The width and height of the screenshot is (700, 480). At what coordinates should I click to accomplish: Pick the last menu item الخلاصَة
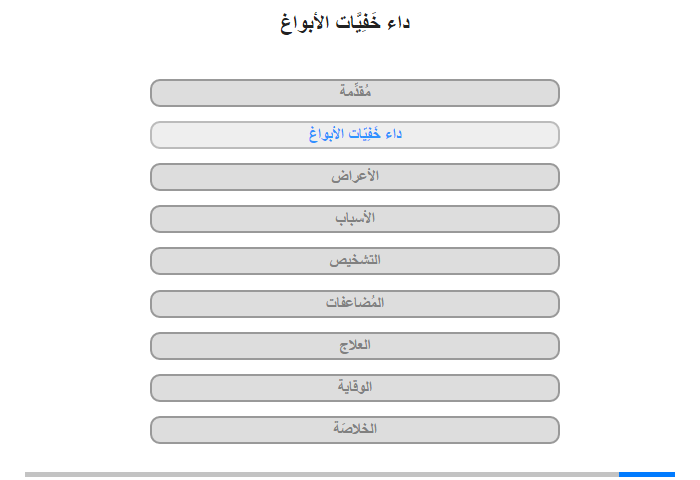click(x=354, y=430)
